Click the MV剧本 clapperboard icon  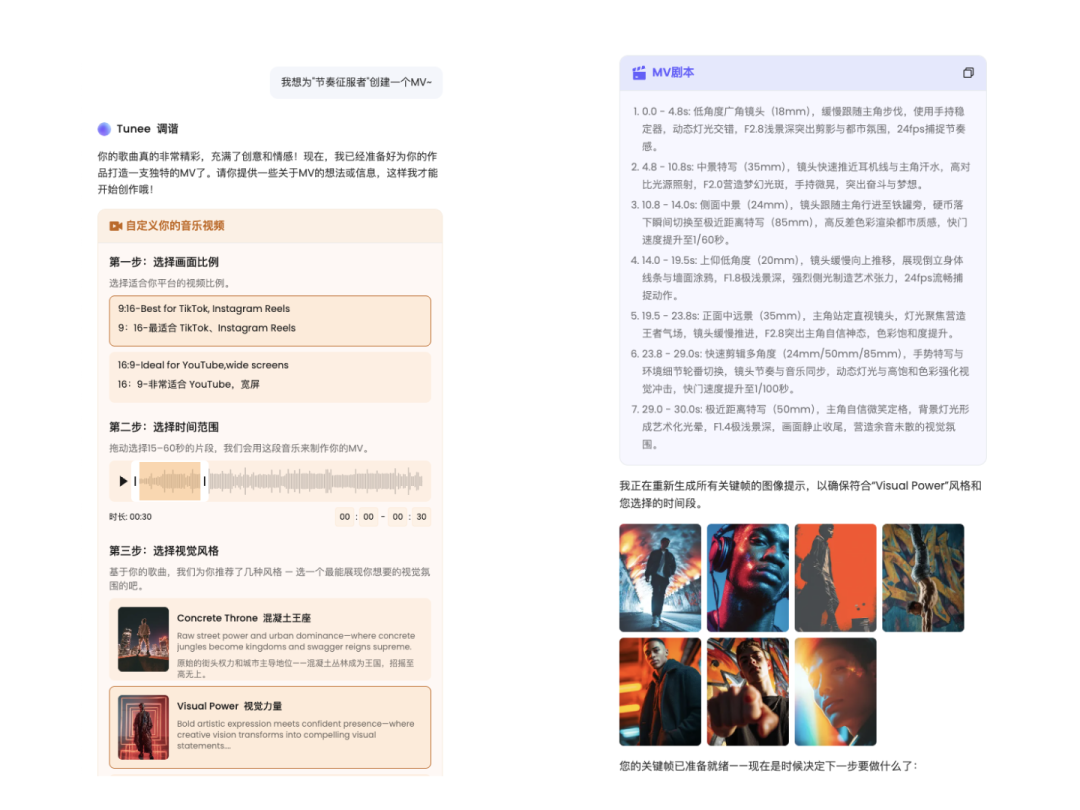pyautogui.click(x=639, y=72)
